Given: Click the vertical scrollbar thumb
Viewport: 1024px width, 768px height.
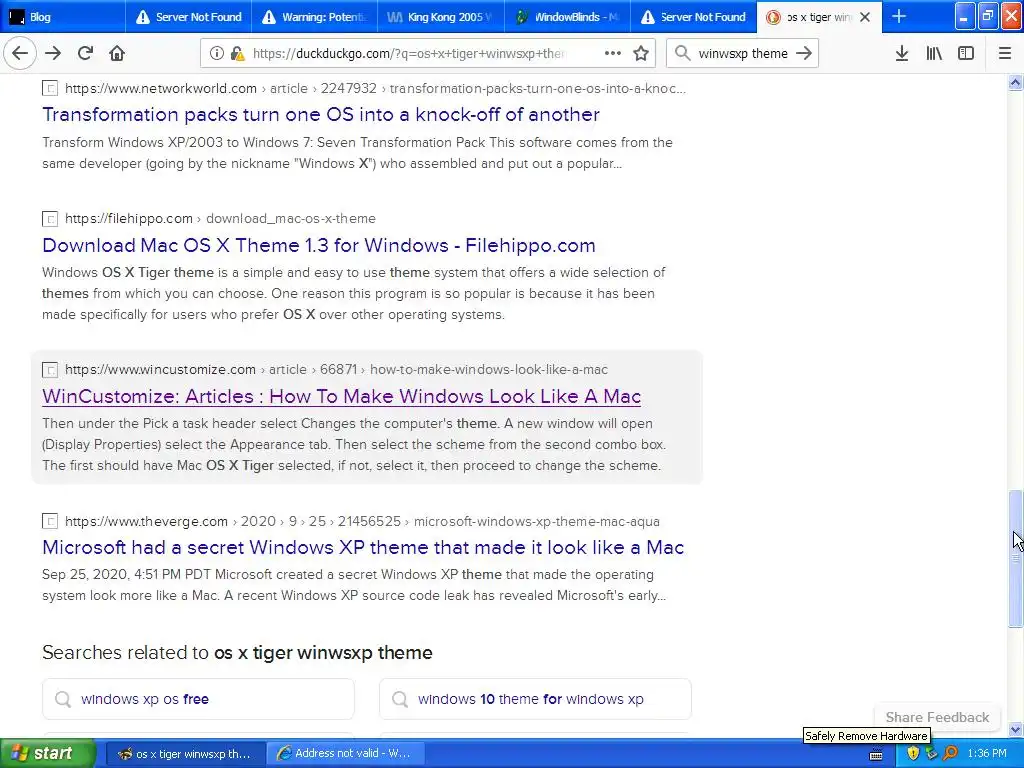Looking at the screenshot, I should [1016, 559].
